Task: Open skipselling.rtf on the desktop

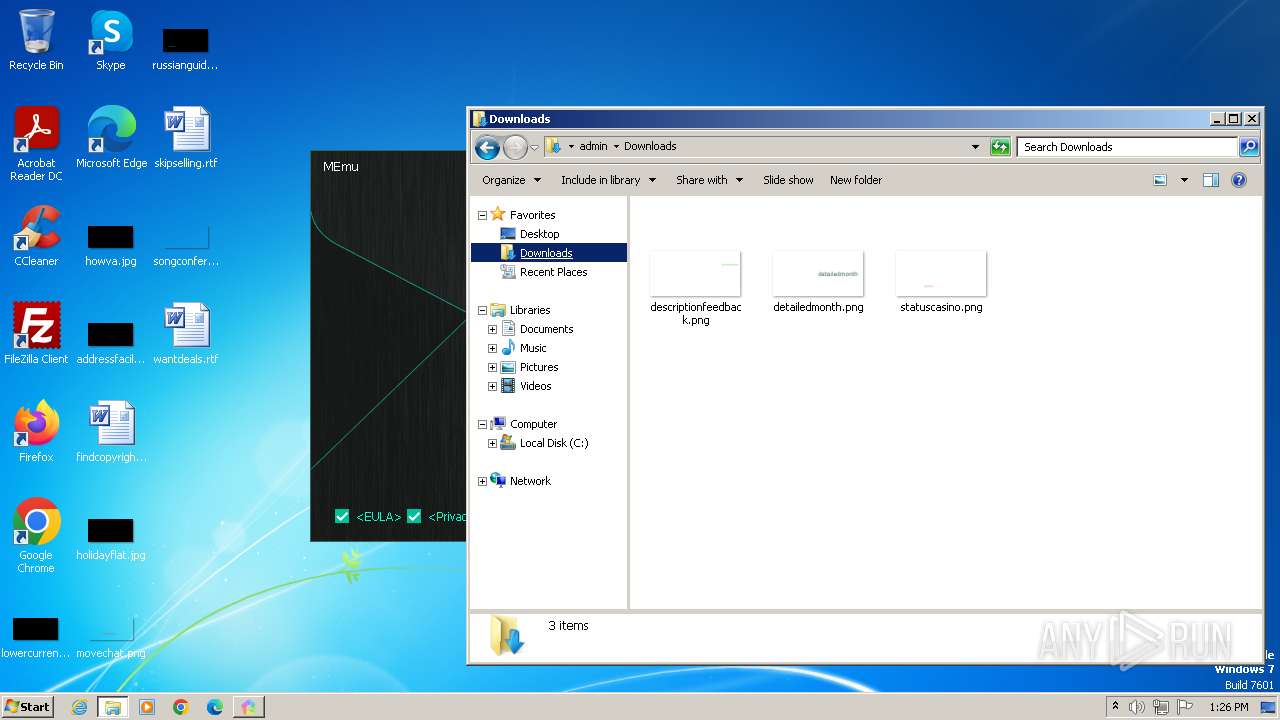Action: pyautogui.click(x=186, y=138)
